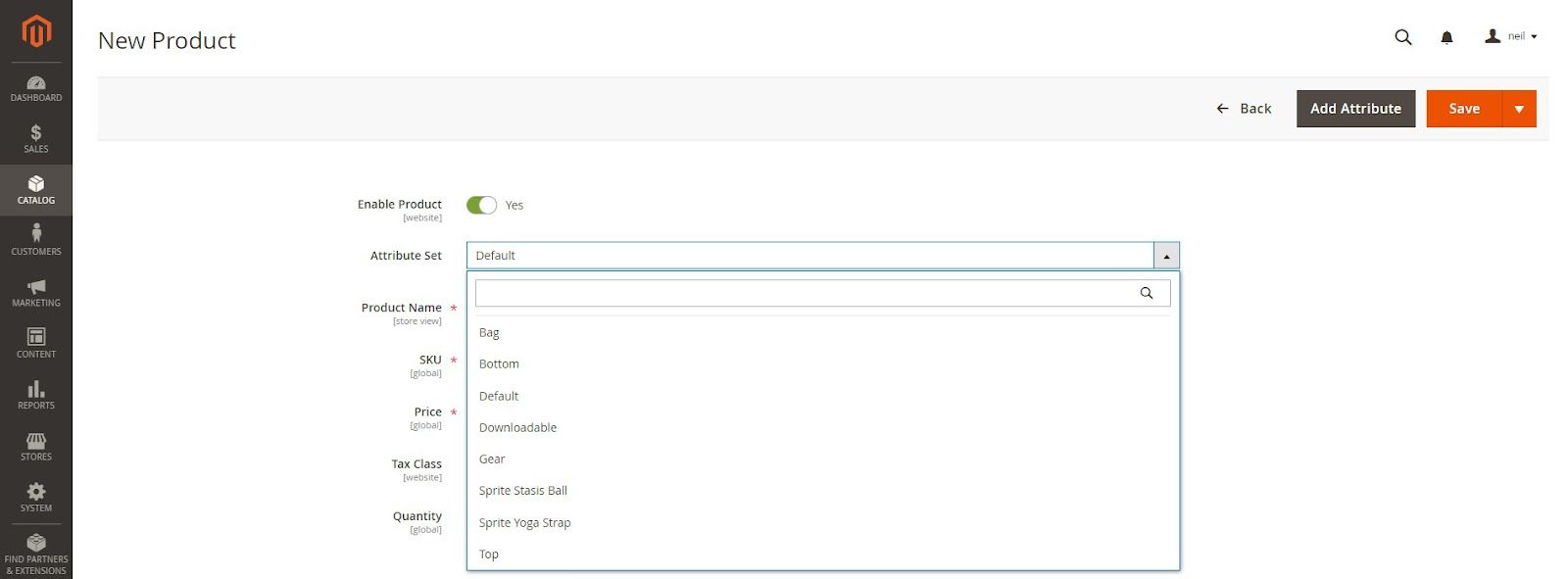The image size is (1568, 579).
Task: Open the Stores sidebar menu
Action: pyautogui.click(x=36, y=447)
